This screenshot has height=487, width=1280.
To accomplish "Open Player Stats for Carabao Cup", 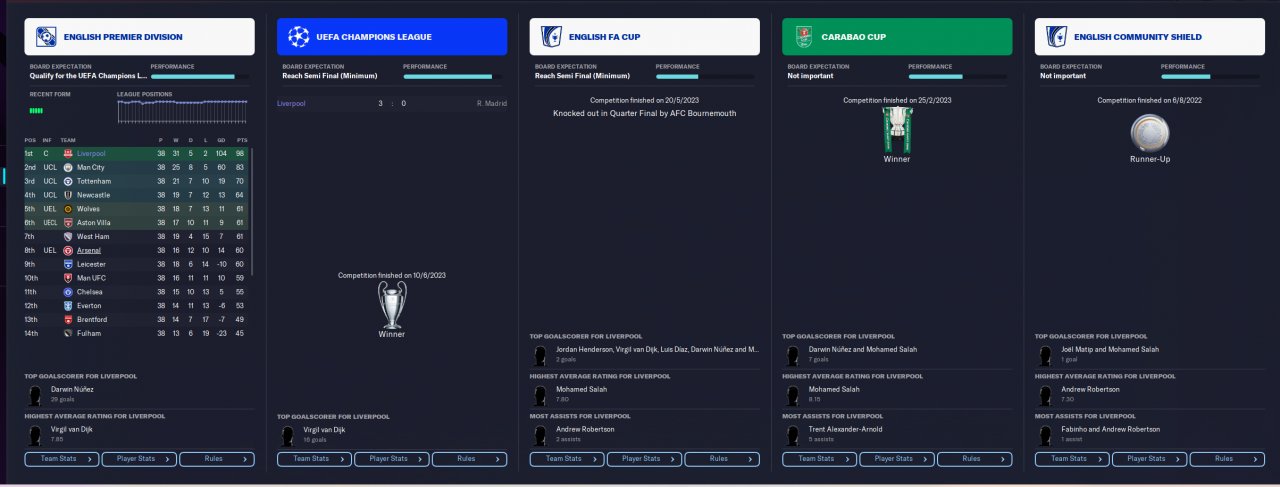I will (x=897, y=459).
